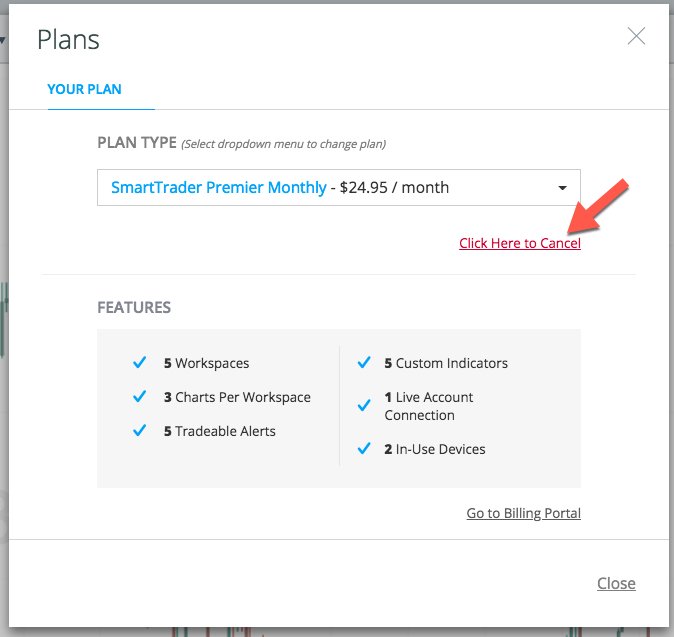
Task: Switch to the YOUR PLAN tab
Action: 84,89
